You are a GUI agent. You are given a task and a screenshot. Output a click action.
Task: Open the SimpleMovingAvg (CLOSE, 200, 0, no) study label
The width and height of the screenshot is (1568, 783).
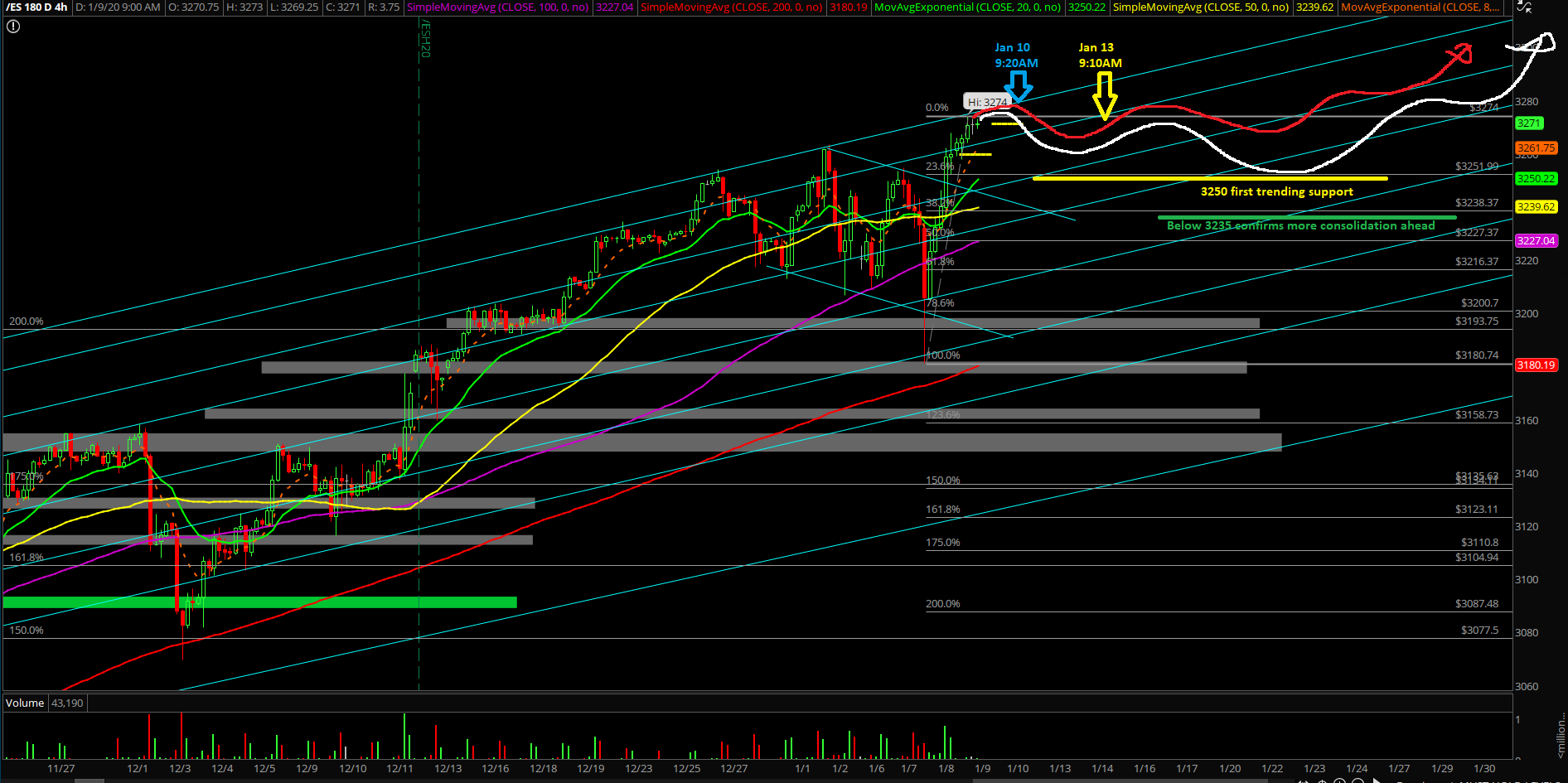point(731,7)
